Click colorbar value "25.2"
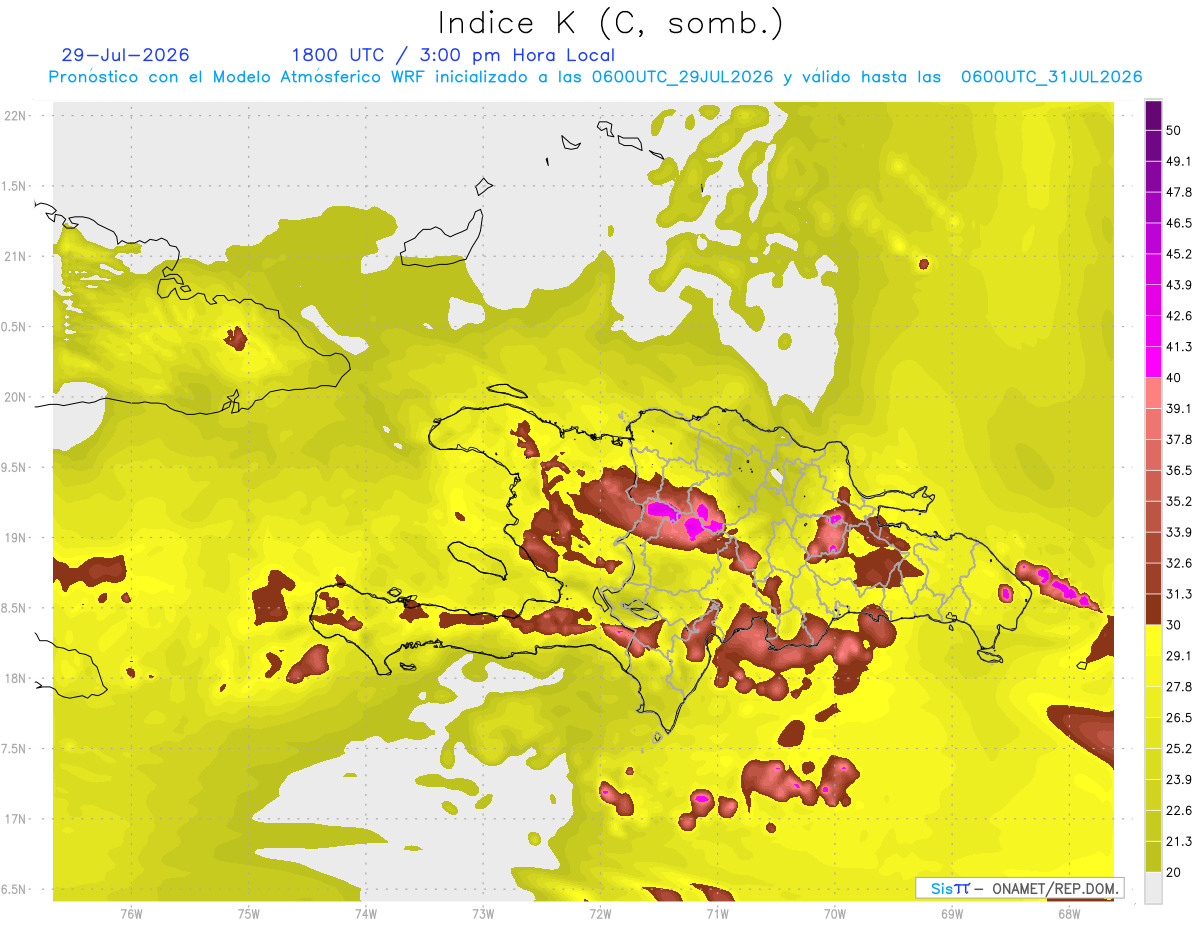Screen dimensions: 1200x927 1178,748
